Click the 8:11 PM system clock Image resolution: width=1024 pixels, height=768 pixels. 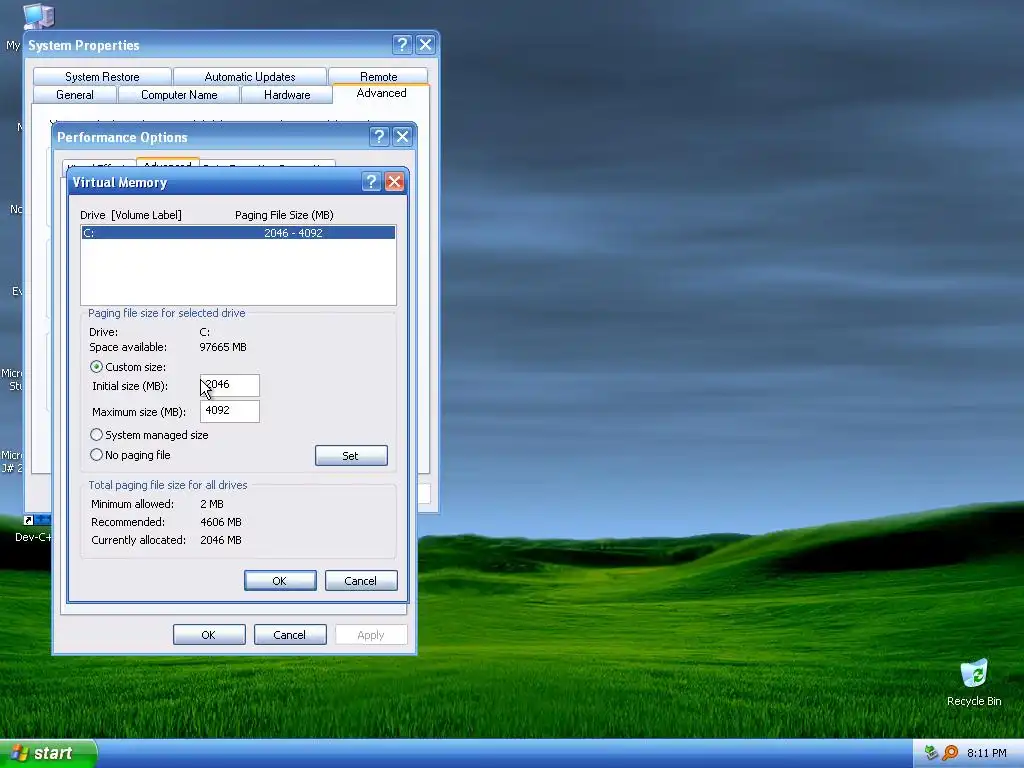[987, 753]
